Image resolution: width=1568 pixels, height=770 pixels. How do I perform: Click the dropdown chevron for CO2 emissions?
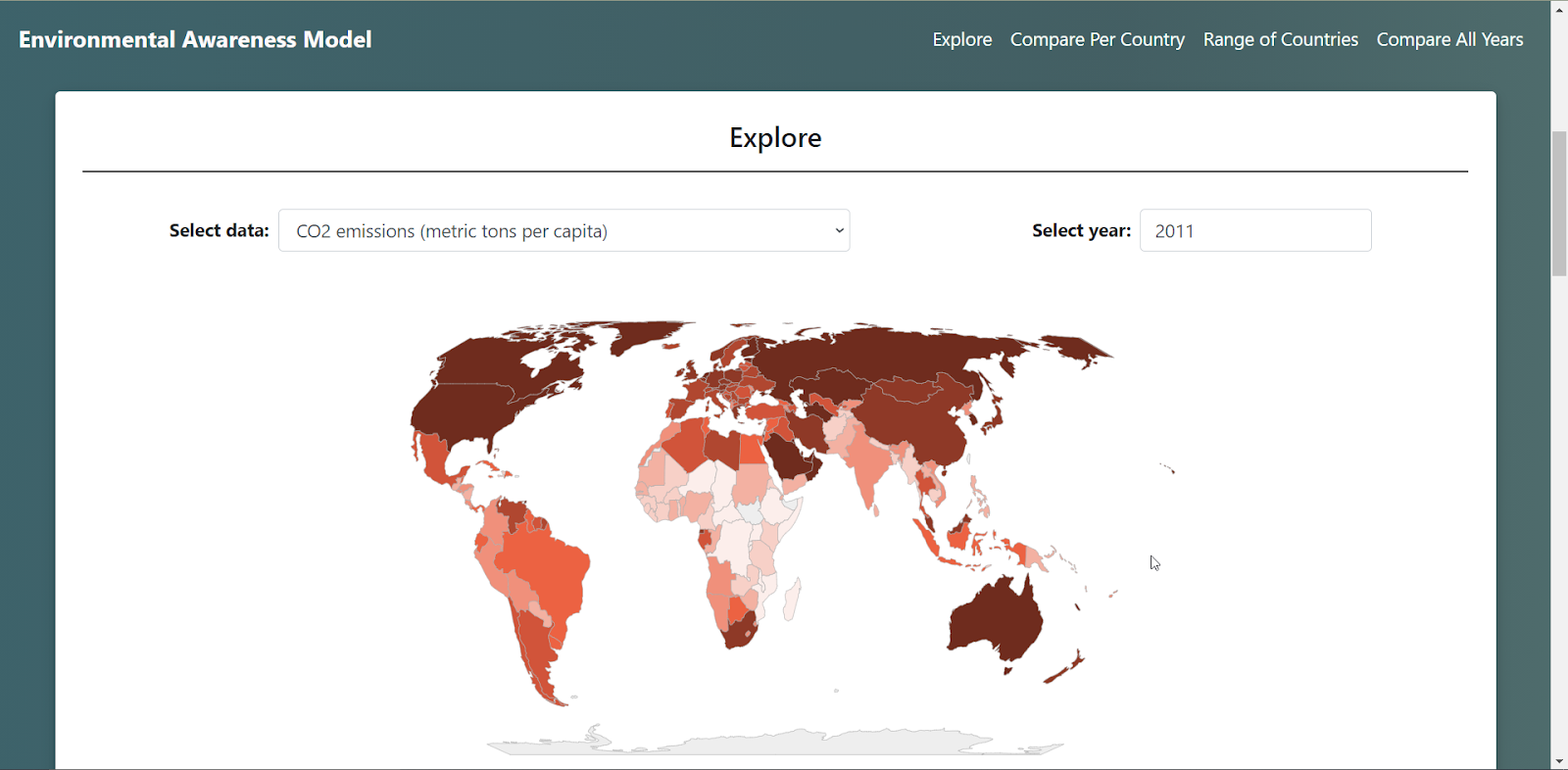pyautogui.click(x=839, y=231)
